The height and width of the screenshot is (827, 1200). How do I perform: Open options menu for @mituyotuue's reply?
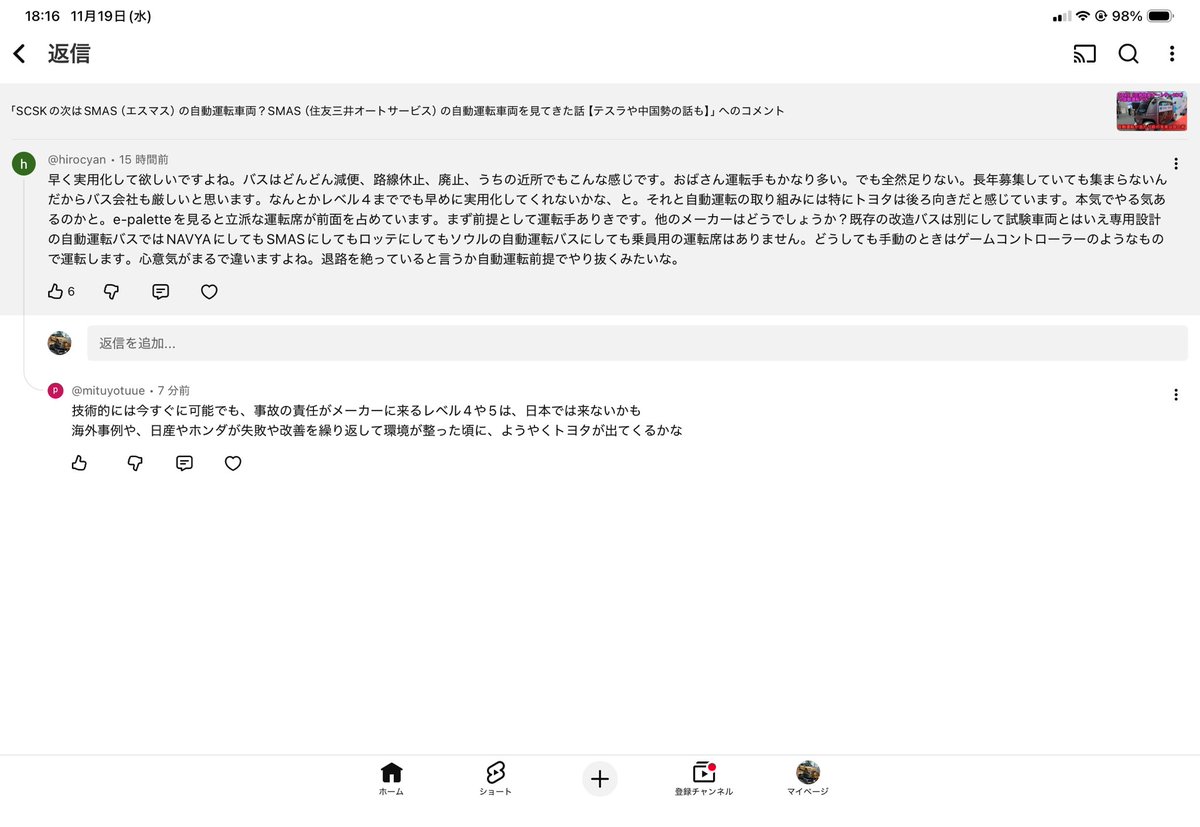(x=1176, y=395)
